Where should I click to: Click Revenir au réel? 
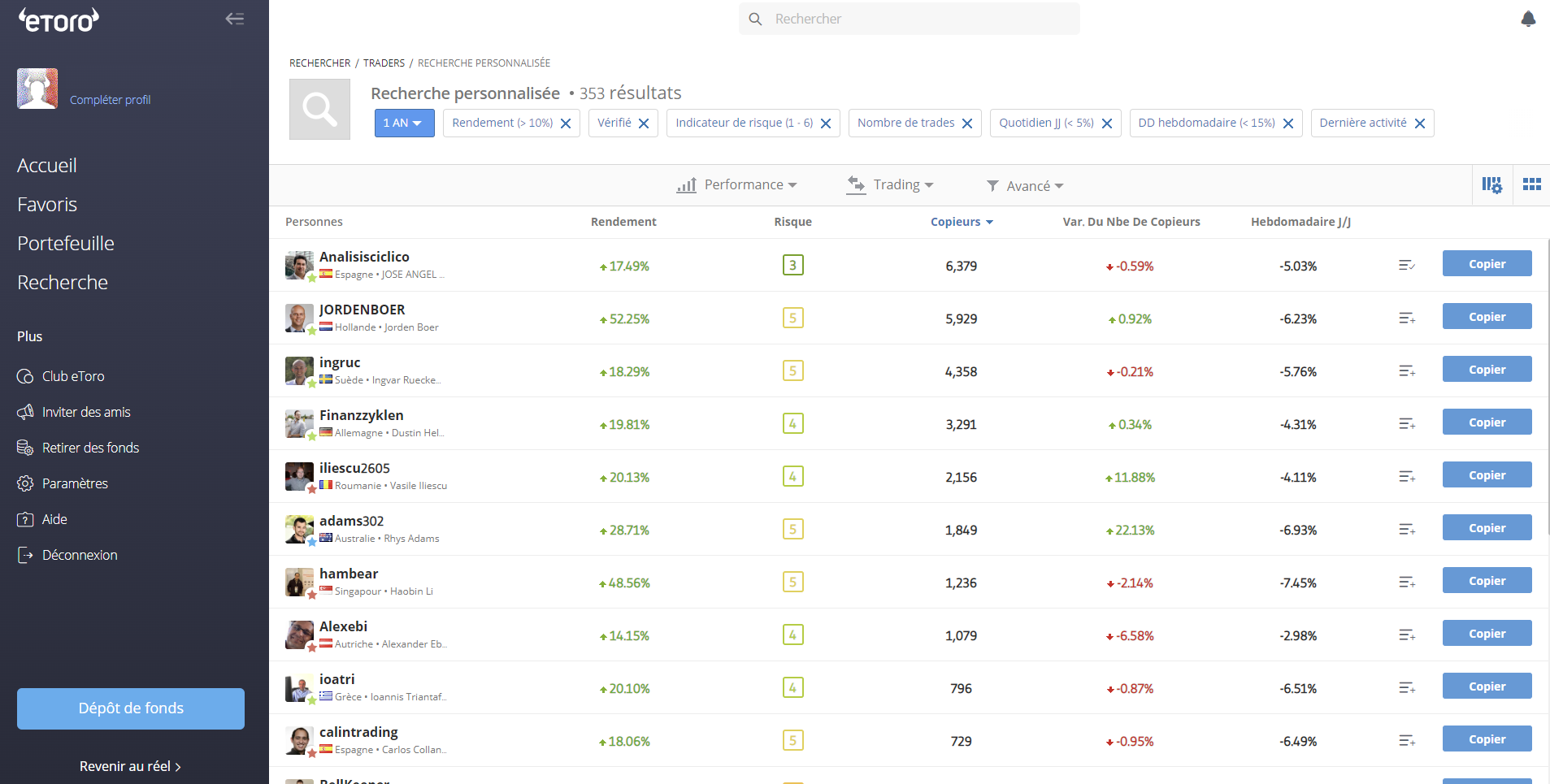click(x=130, y=766)
